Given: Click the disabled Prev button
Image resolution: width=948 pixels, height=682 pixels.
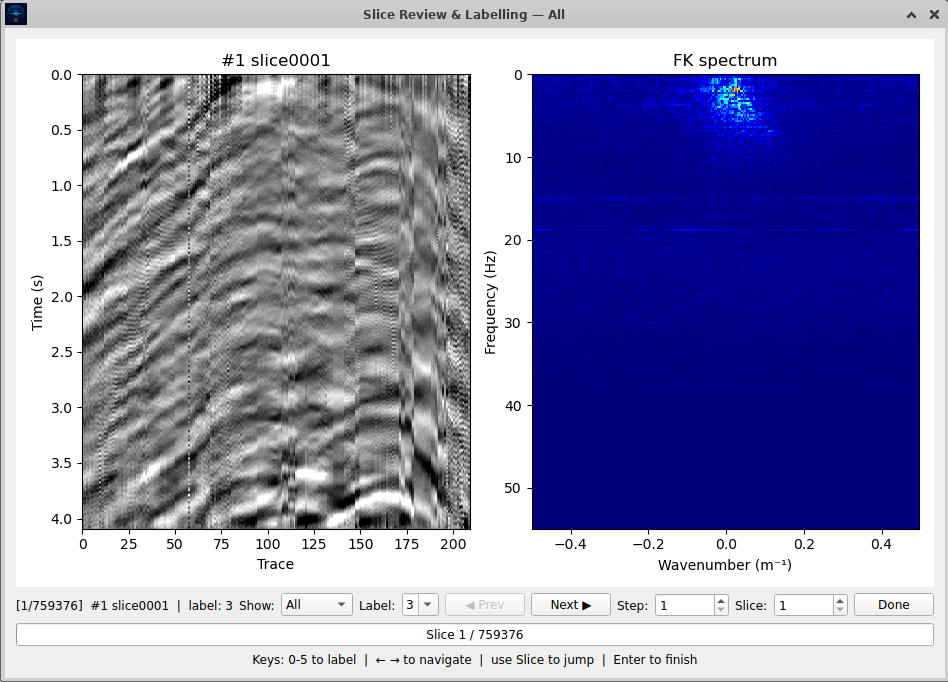Looking at the screenshot, I should (x=485, y=605).
